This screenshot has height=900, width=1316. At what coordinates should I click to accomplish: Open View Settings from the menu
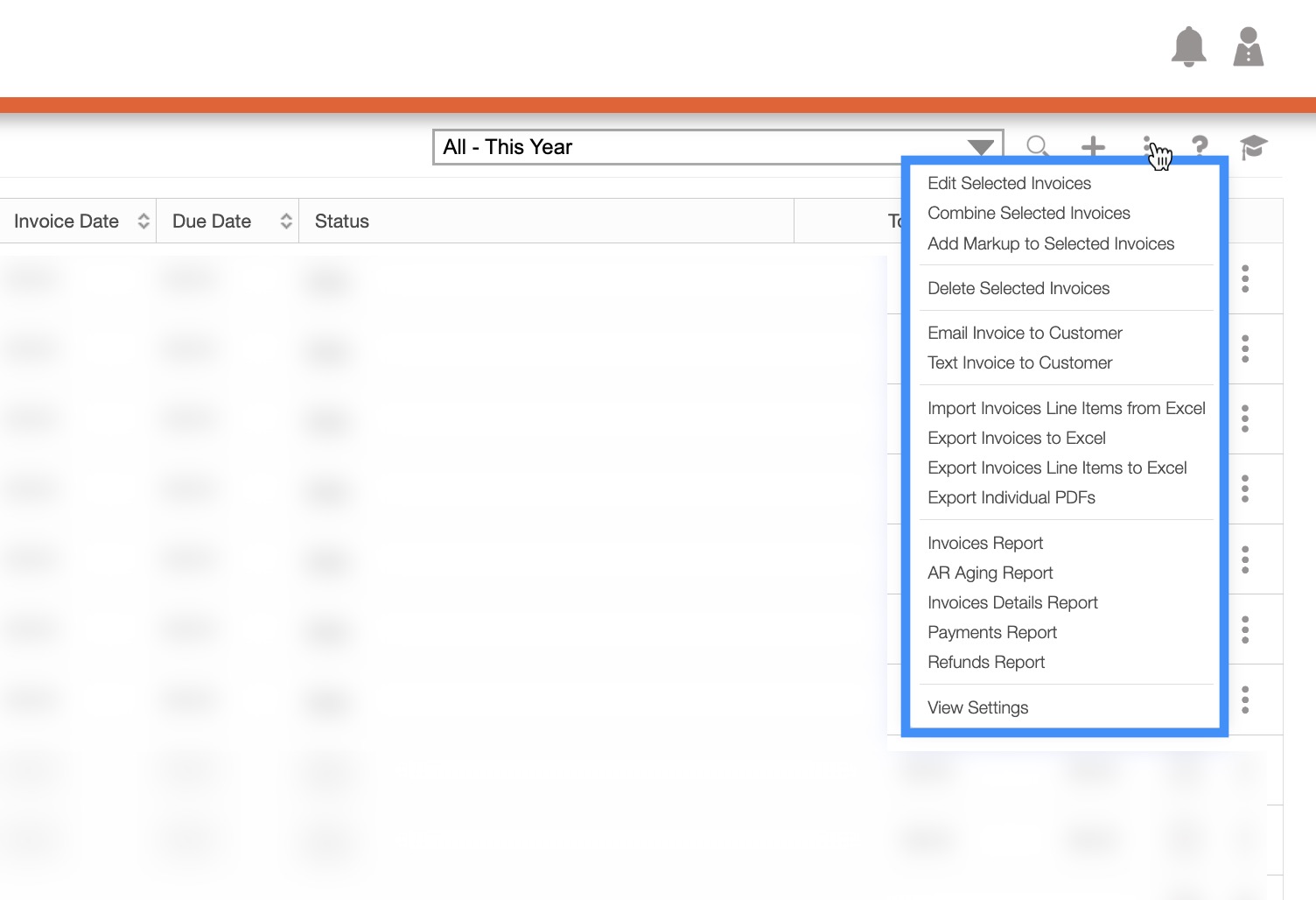click(x=977, y=707)
